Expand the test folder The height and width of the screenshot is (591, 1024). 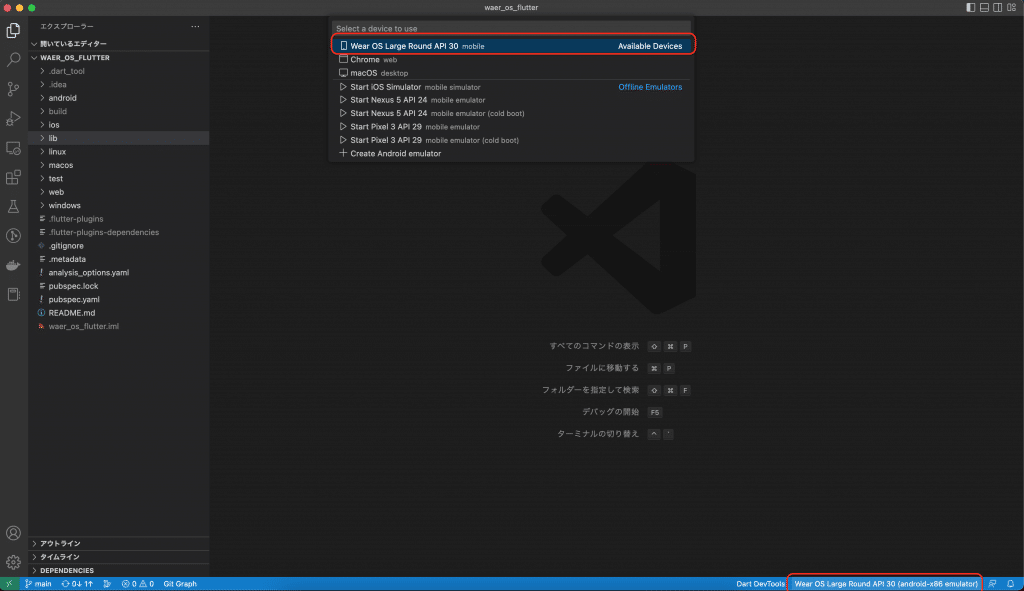point(119,178)
